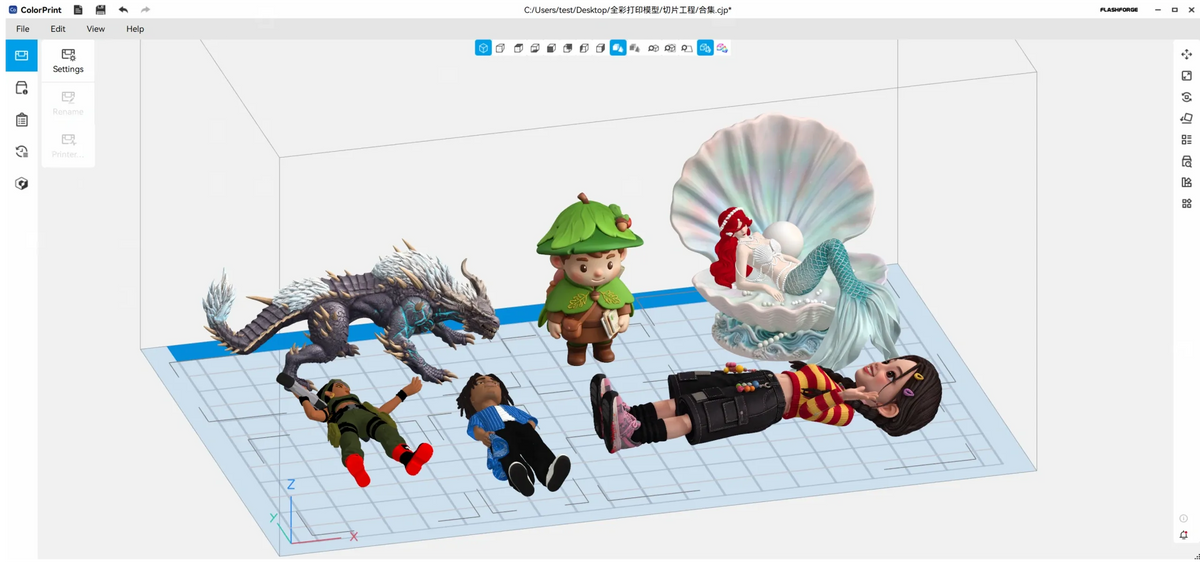The width and height of the screenshot is (1200, 563).
Task: Open the list icon in the right toolbar
Action: 1186,140
